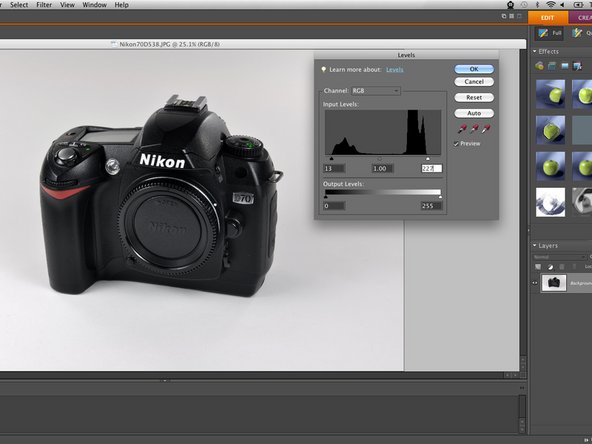Click the battery icon in the macOS menu bar
The width and height of the screenshot is (592, 444).
point(578,5)
